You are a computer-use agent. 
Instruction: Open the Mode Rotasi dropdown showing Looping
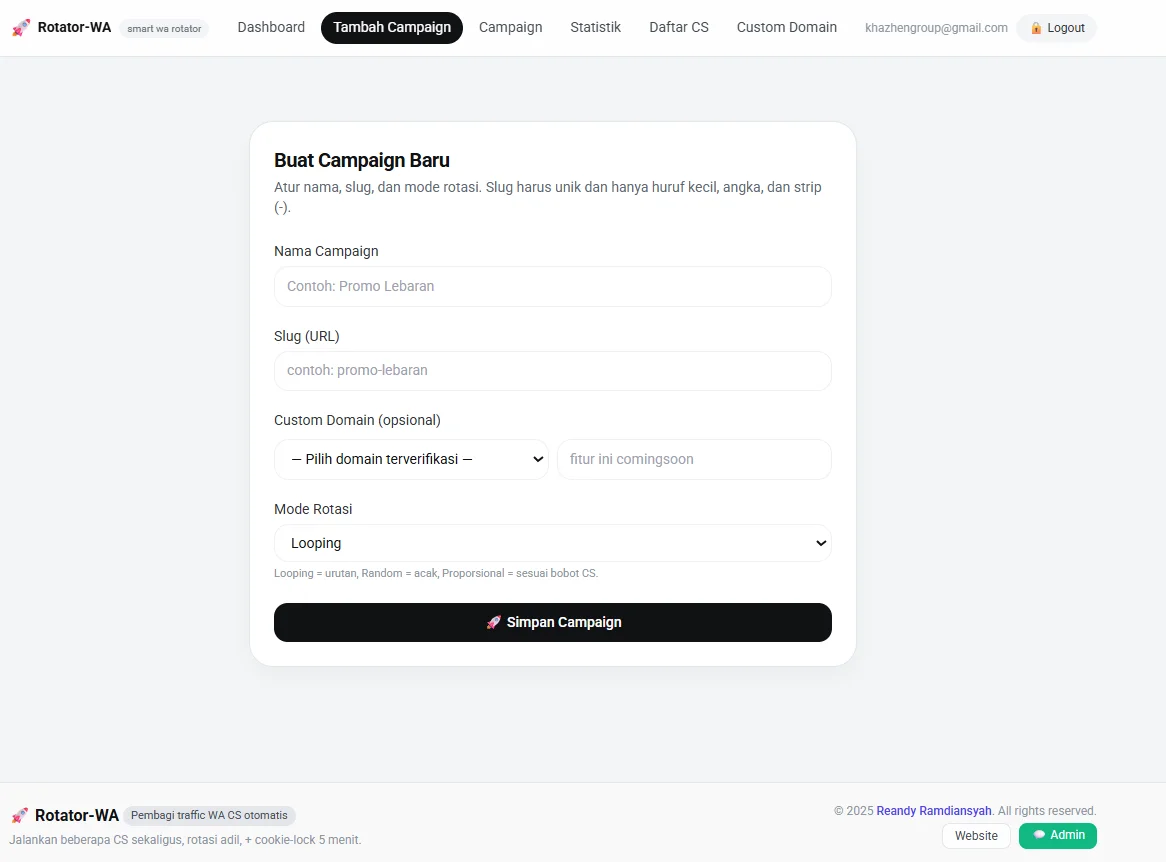[552, 543]
